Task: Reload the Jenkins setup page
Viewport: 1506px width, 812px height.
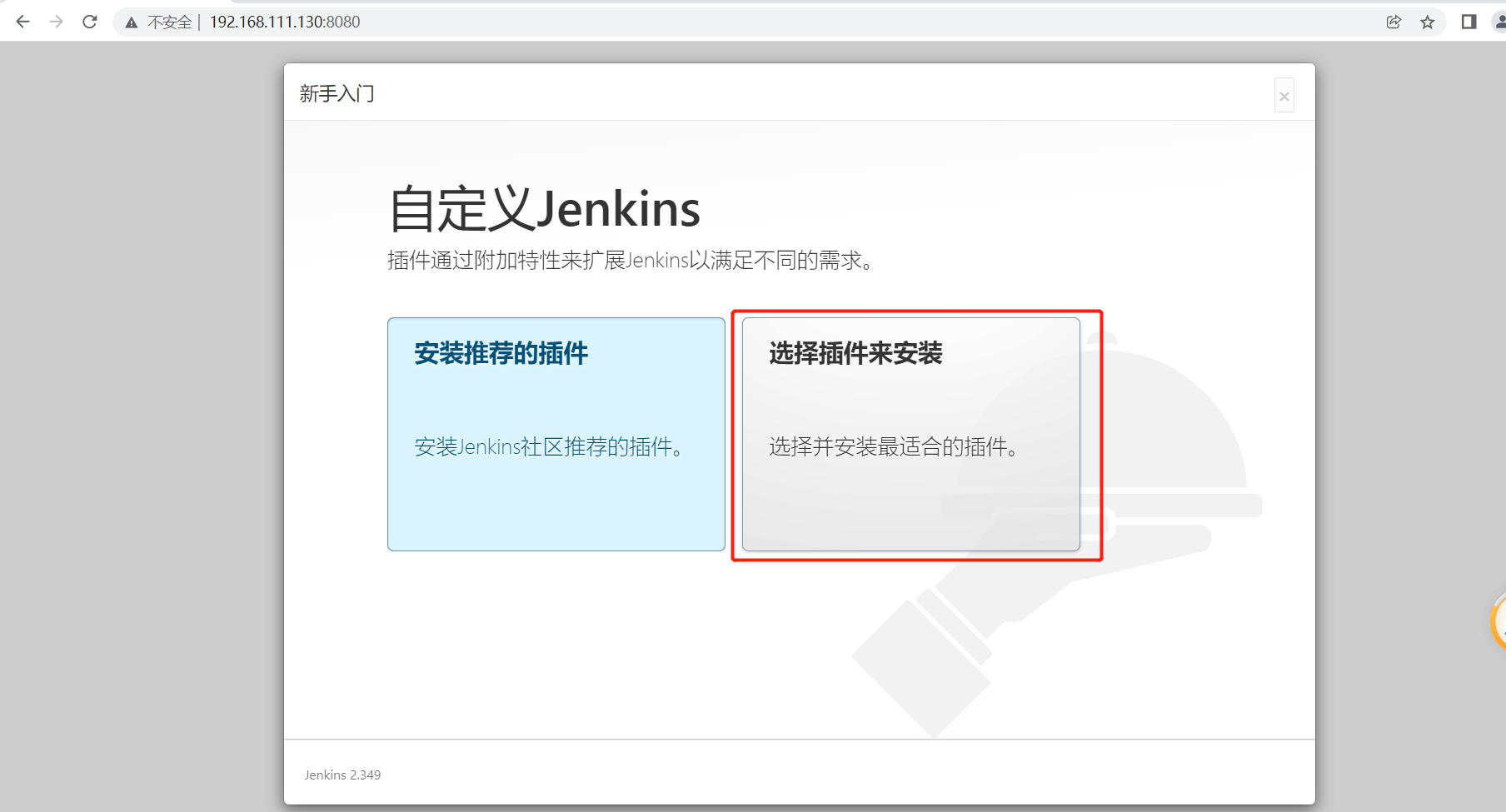Action: point(90,22)
